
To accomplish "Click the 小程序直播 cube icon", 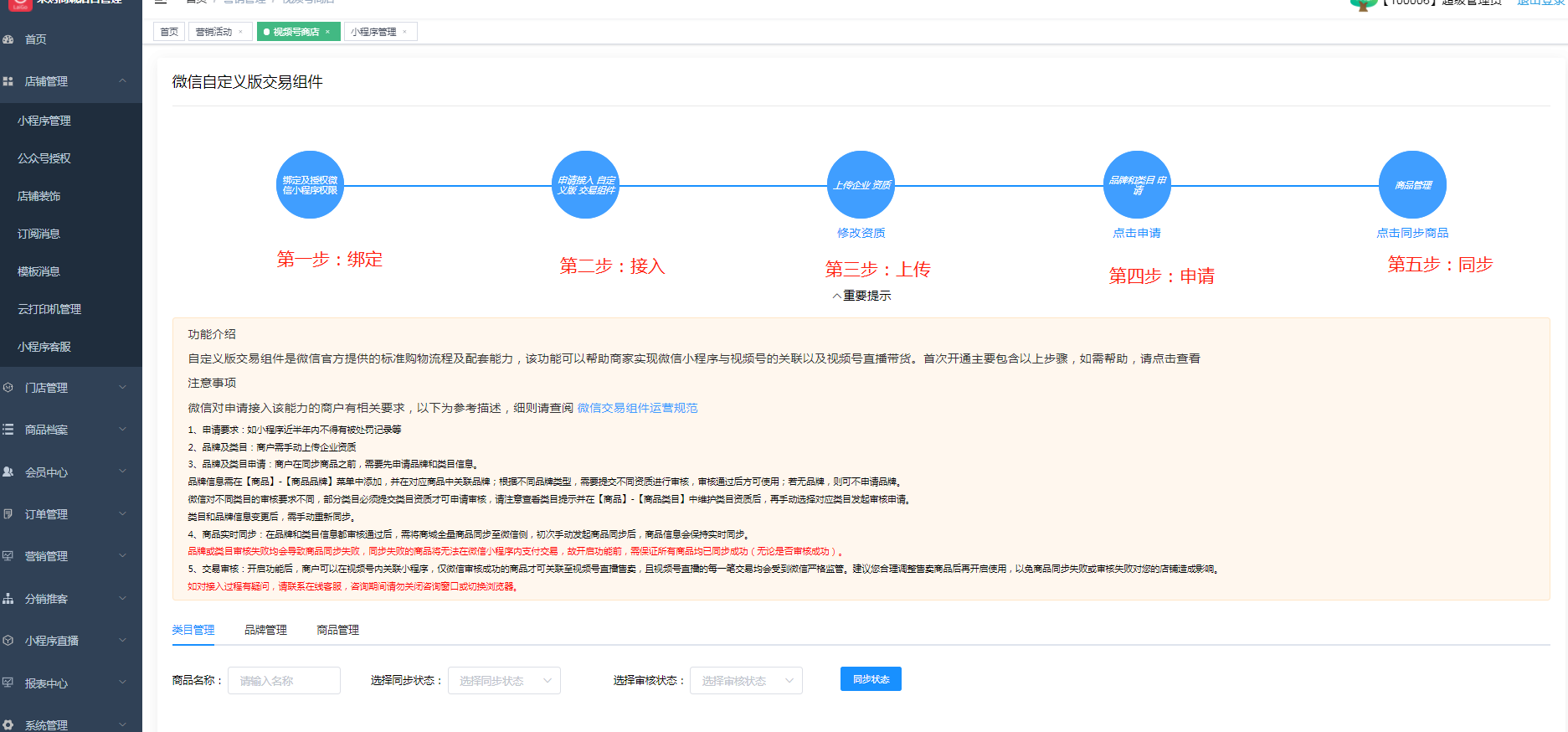I will coord(8,641).
